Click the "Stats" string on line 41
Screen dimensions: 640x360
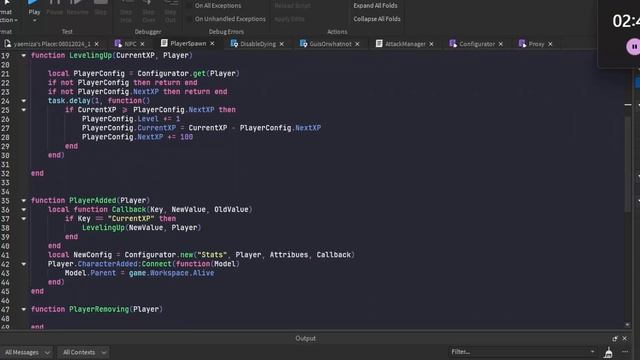pos(213,255)
